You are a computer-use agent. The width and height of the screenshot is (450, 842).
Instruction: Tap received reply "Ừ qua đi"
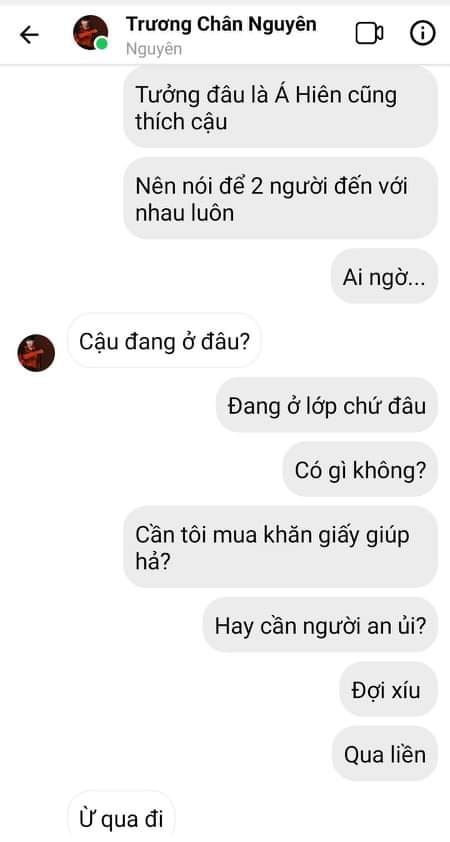pyautogui.click(x=121, y=817)
